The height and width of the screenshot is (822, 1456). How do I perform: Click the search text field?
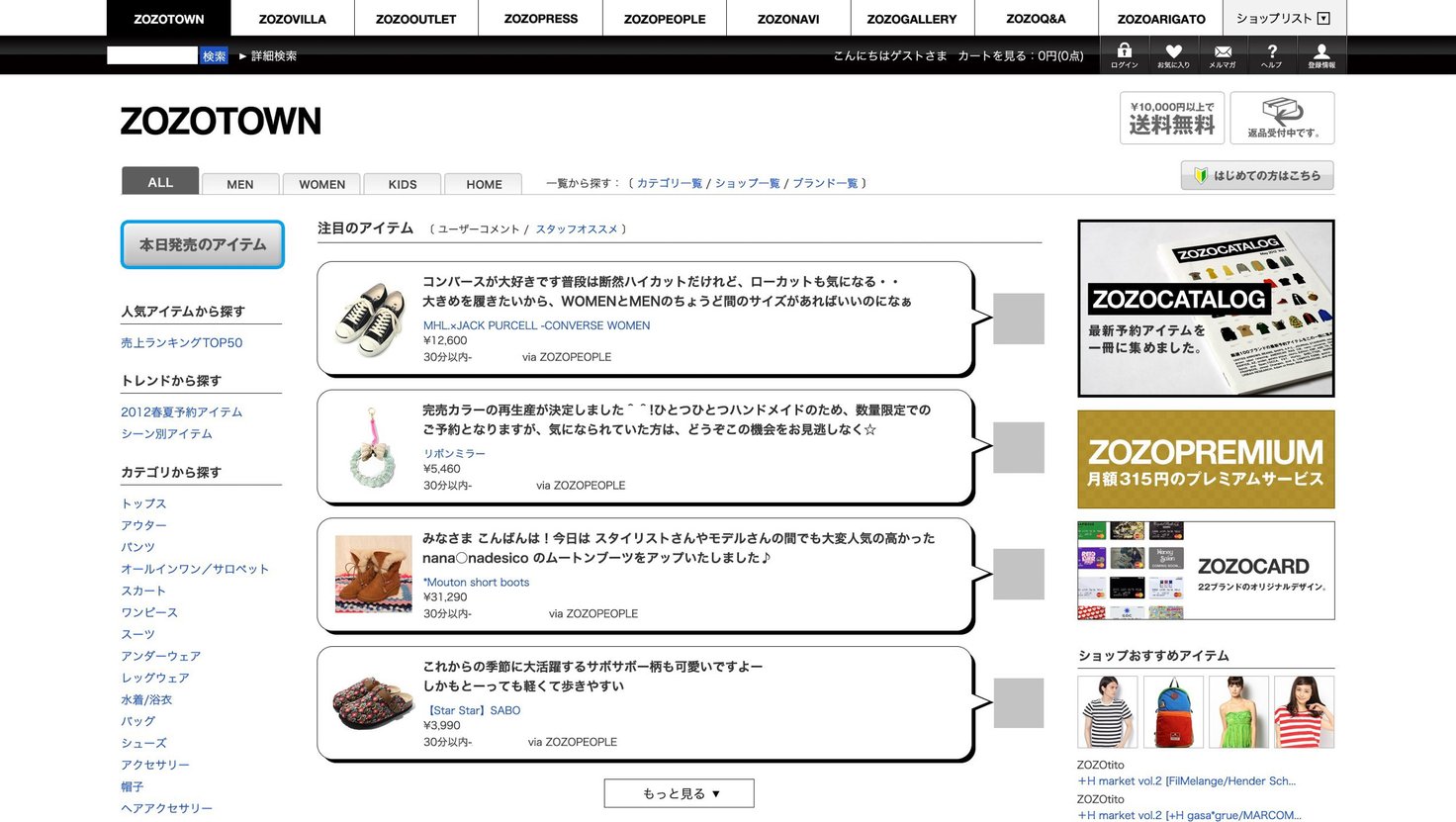(152, 56)
